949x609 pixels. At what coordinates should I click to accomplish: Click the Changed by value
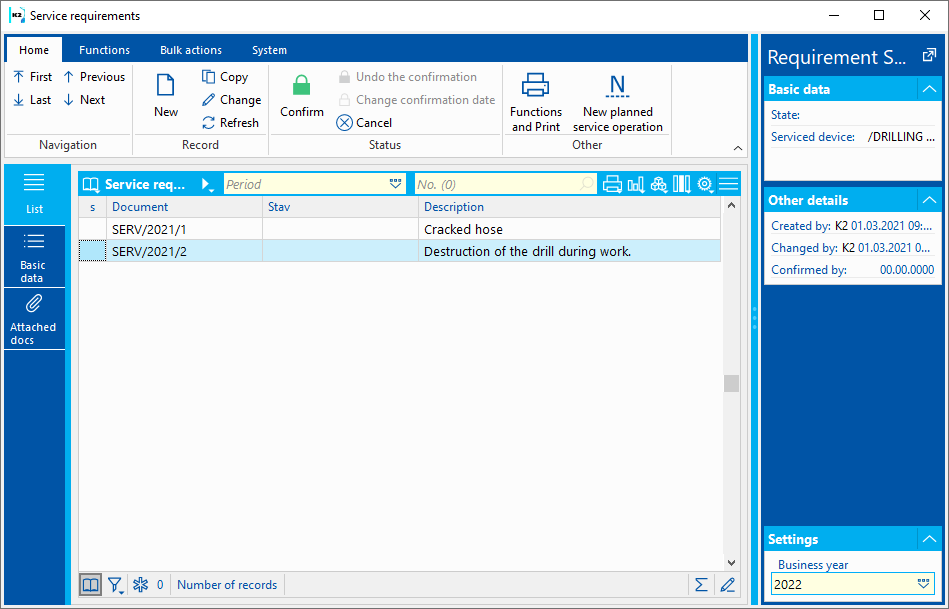[x=885, y=248]
